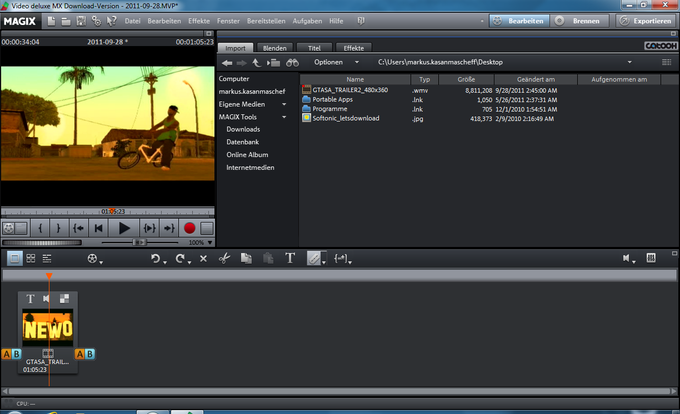680x414 pixels.
Task: Open the Effekte menu in the menu bar
Action: (x=199, y=20)
